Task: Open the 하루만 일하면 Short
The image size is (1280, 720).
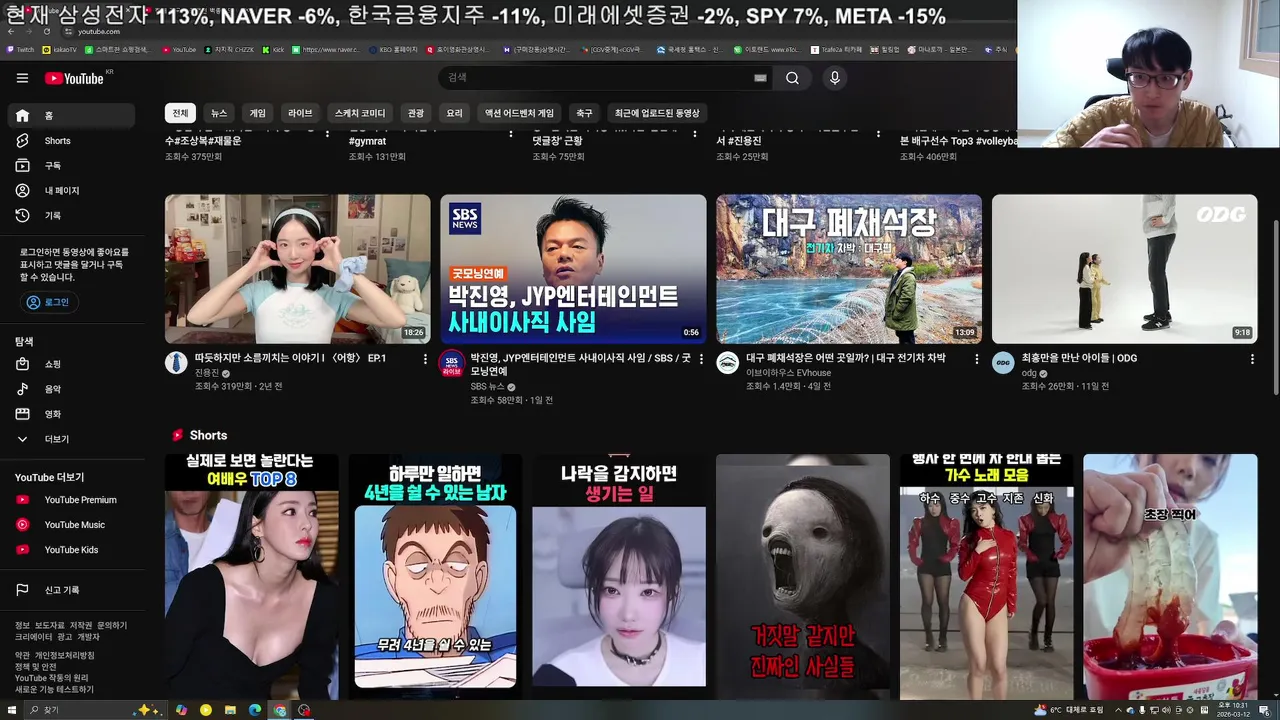Action: (x=435, y=577)
